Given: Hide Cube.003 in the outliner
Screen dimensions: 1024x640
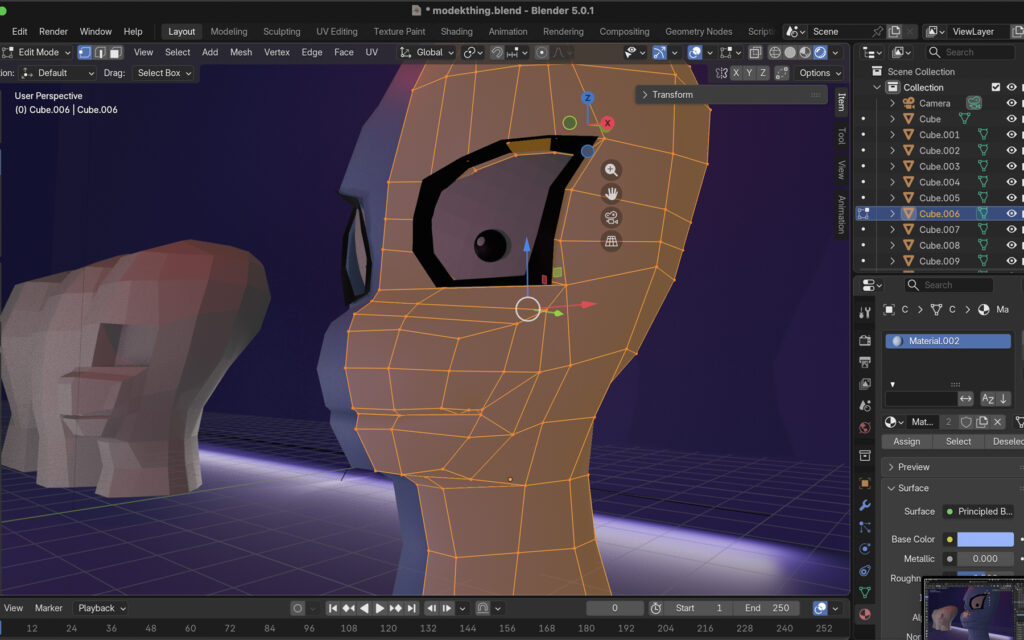Looking at the screenshot, I should (1011, 166).
